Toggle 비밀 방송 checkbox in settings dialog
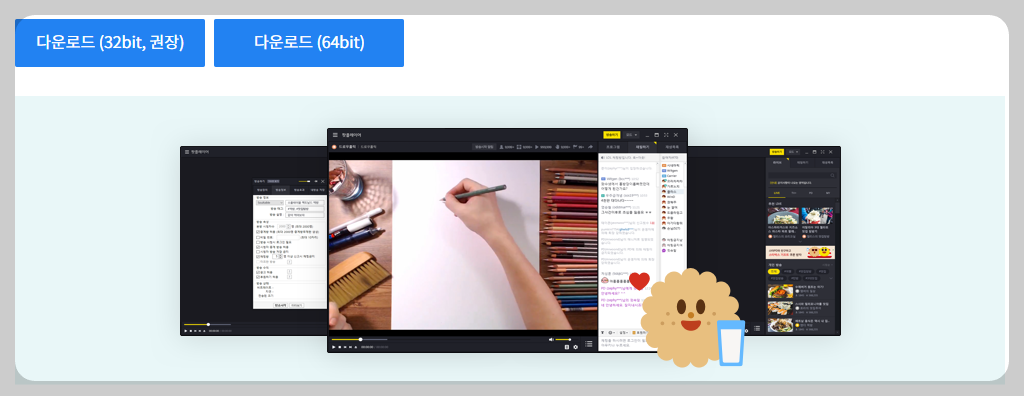The width and height of the screenshot is (1024, 396). pos(258,237)
